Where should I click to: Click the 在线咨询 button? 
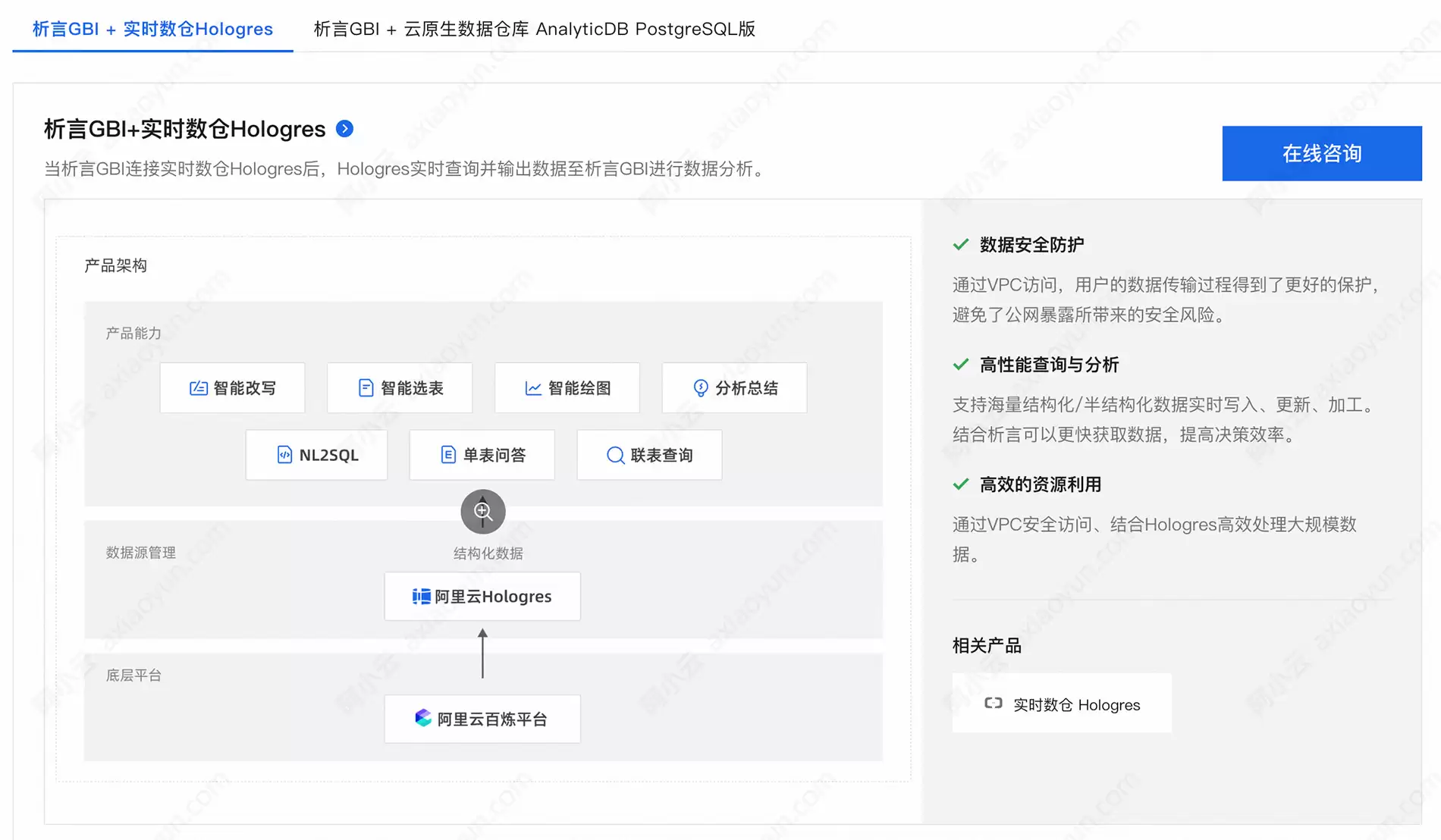[1322, 153]
